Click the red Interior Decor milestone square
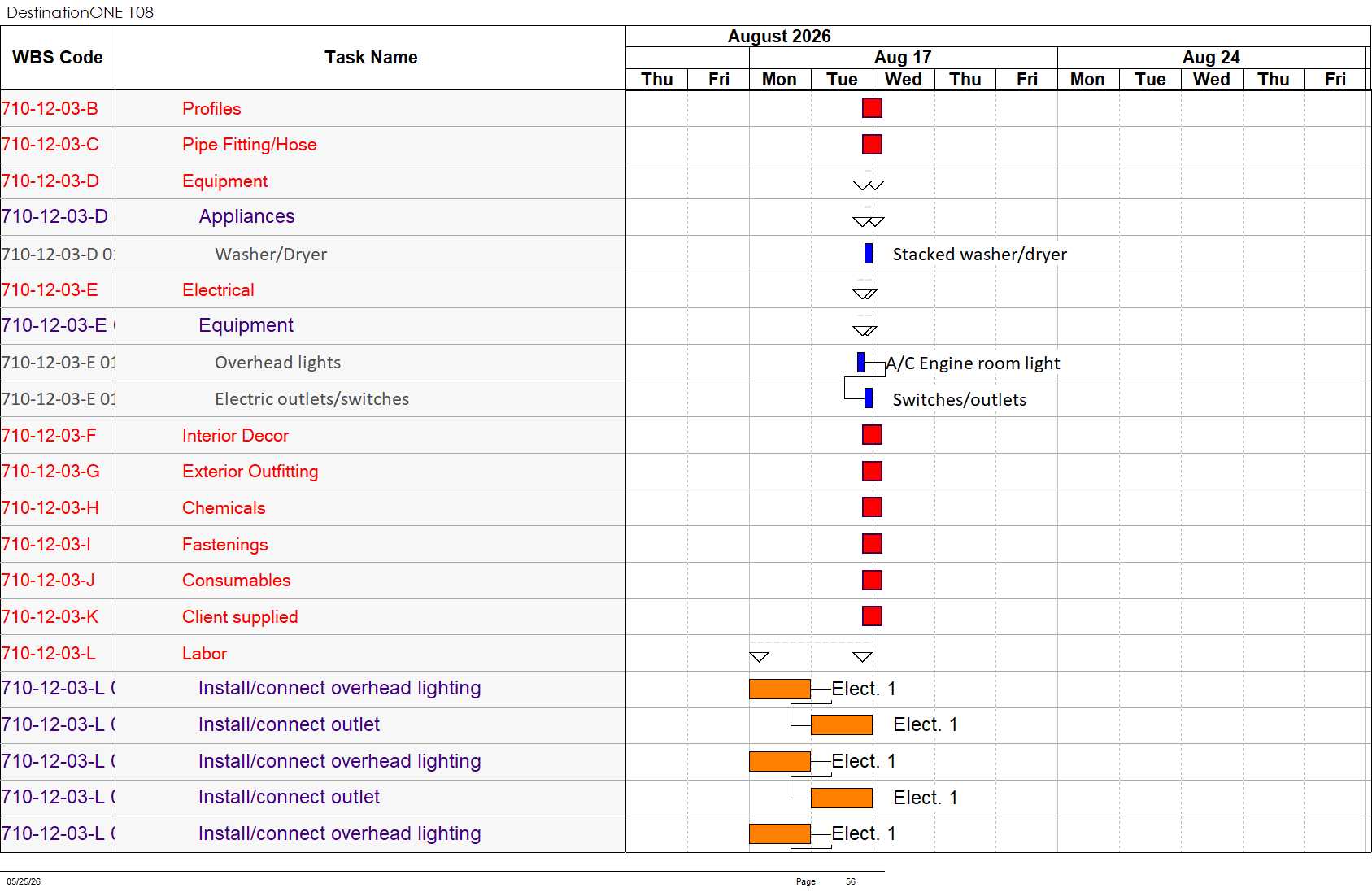 (x=872, y=435)
